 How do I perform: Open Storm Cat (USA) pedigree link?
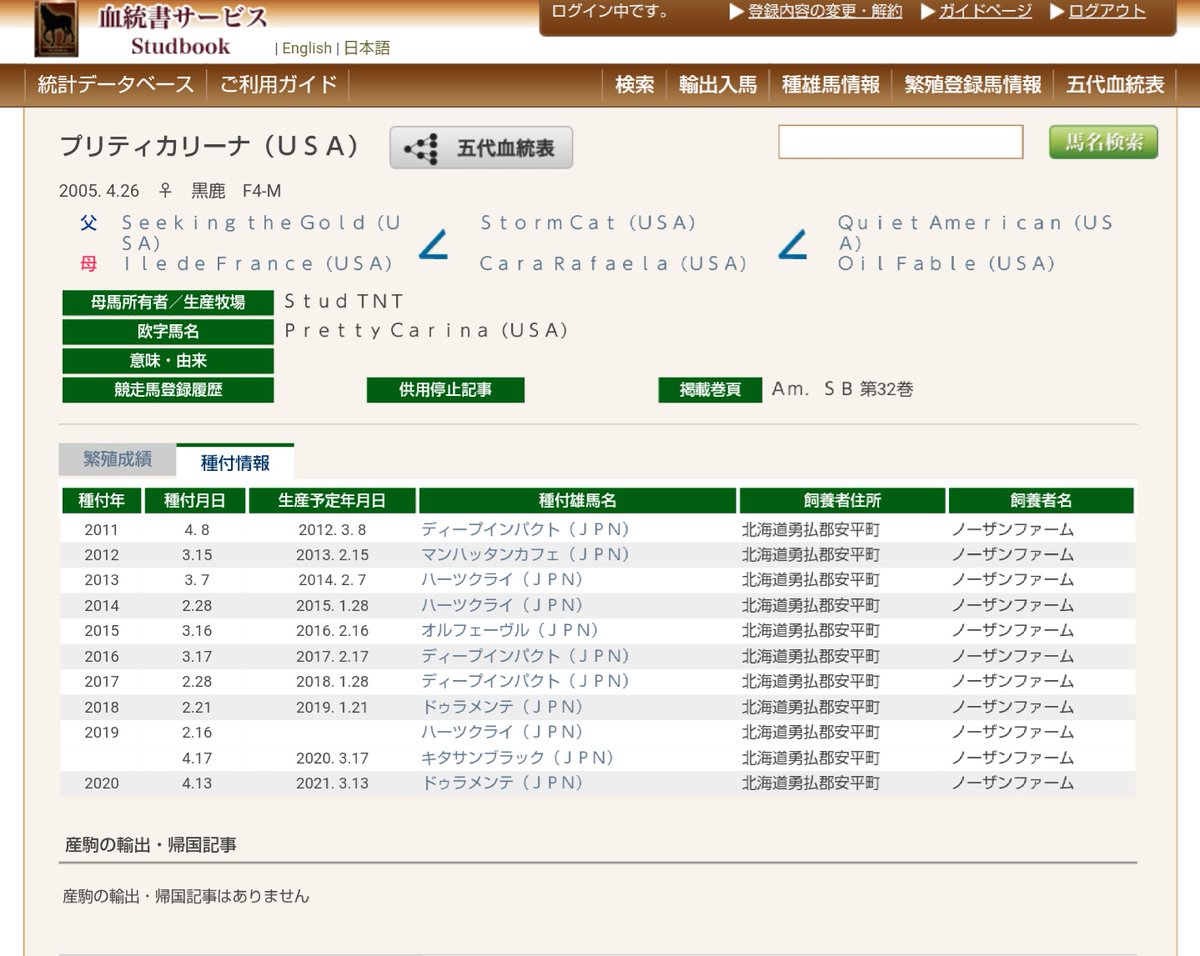click(588, 223)
